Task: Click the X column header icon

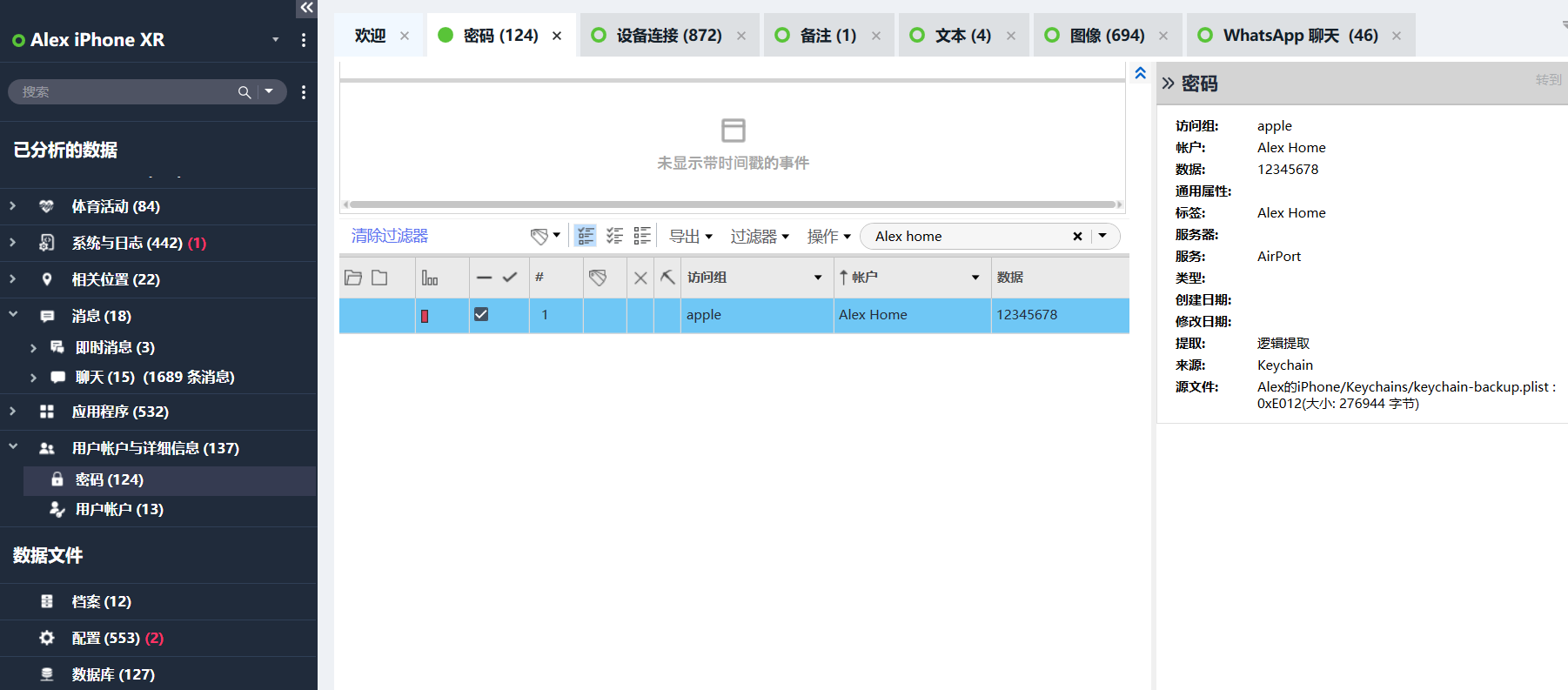Action: (x=640, y=278)
